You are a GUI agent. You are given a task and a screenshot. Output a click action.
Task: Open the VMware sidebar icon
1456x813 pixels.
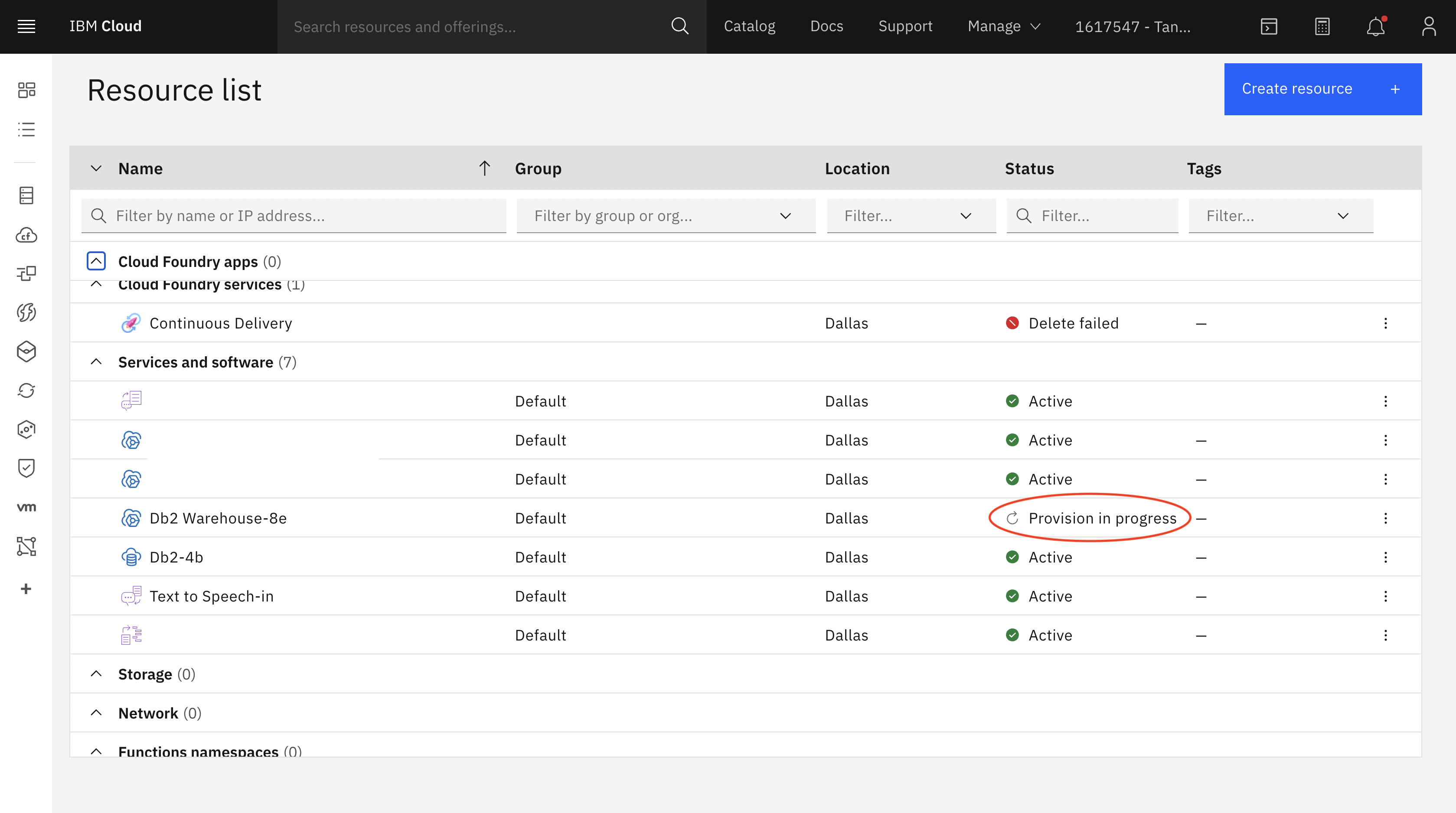coord(26,507)
